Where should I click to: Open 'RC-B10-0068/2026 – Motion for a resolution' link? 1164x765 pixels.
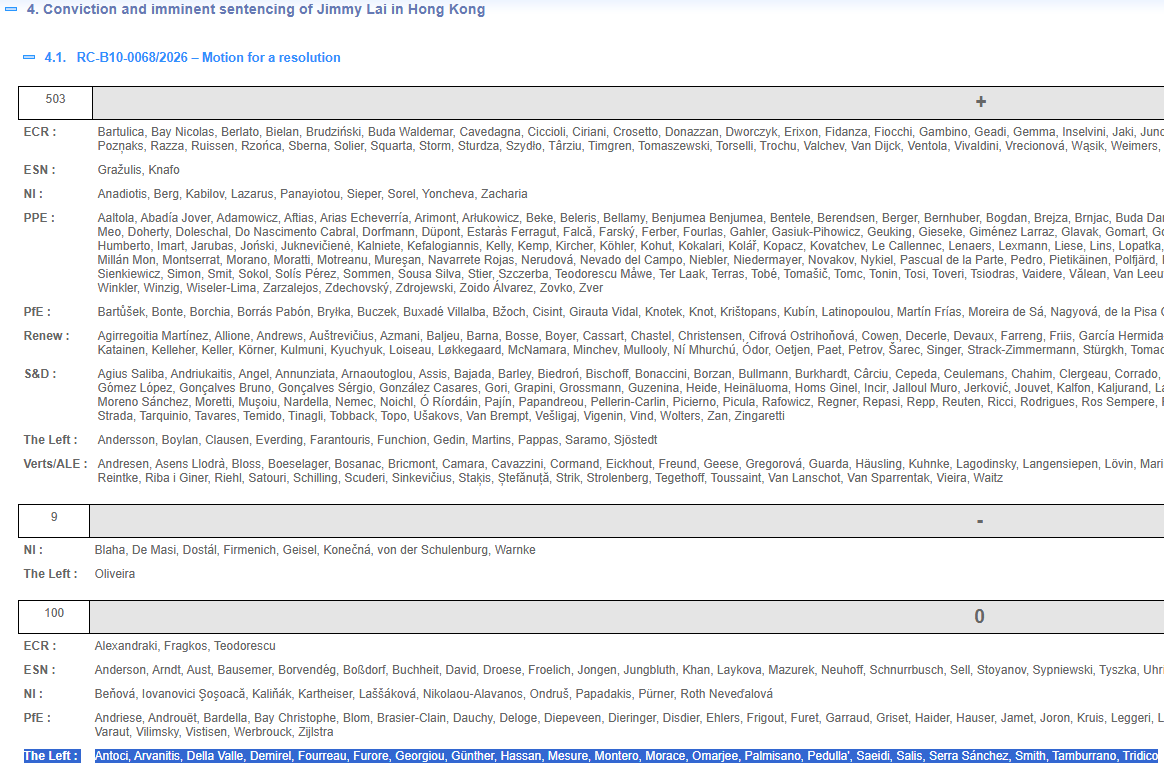click(x=209, y=57)
